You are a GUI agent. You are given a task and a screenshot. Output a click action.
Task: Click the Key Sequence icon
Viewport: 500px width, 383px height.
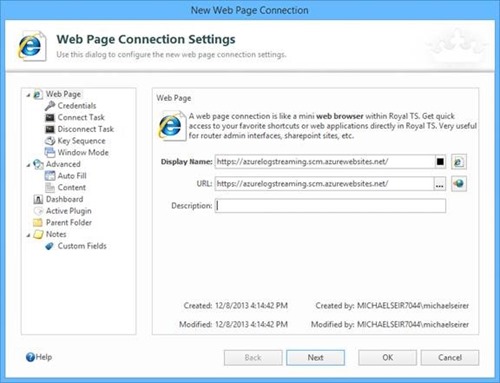tap(50, 141)
